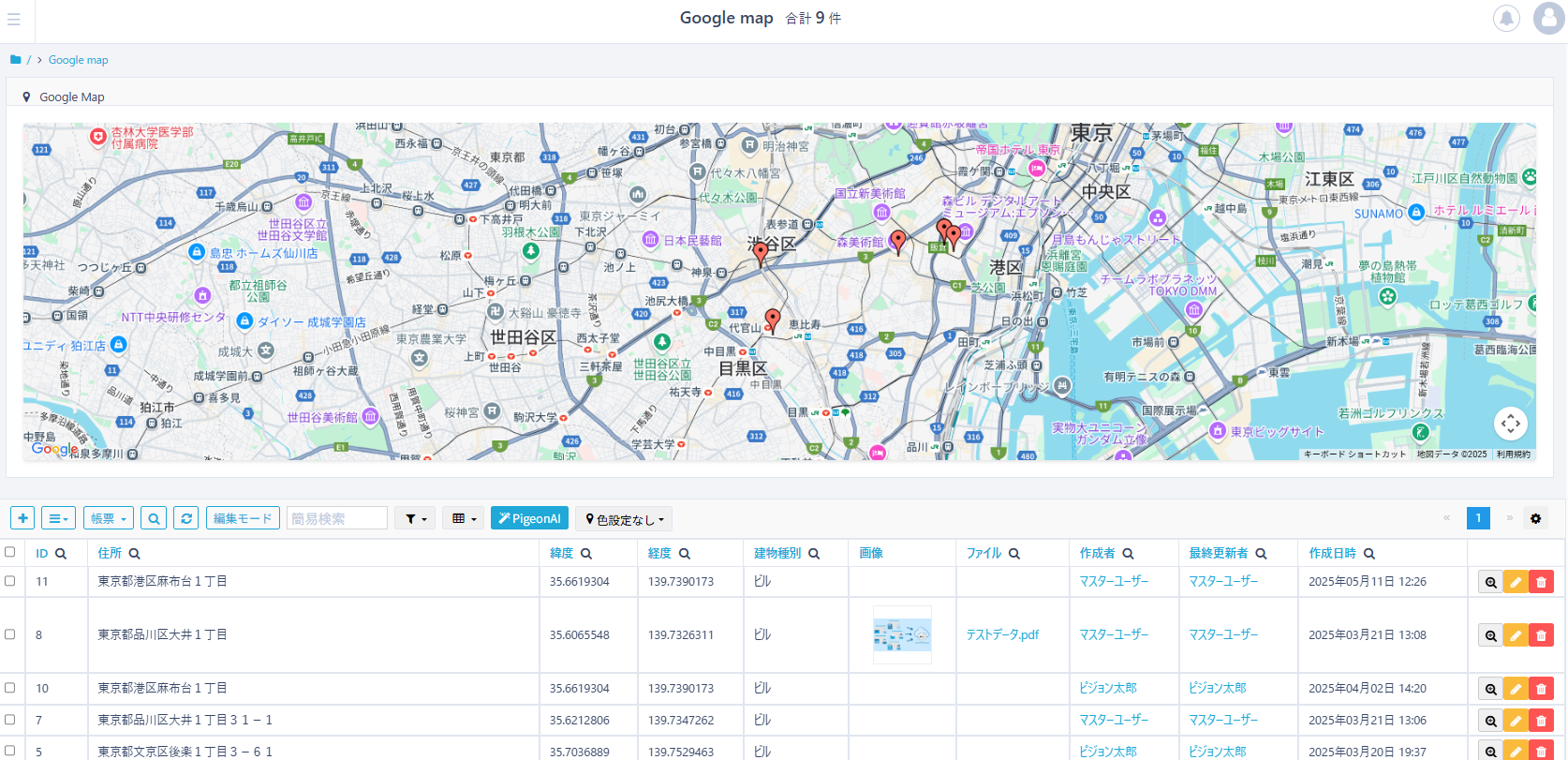
Task: Expand the 色設定なし pin color dropdown
Action: coord(624,519)
